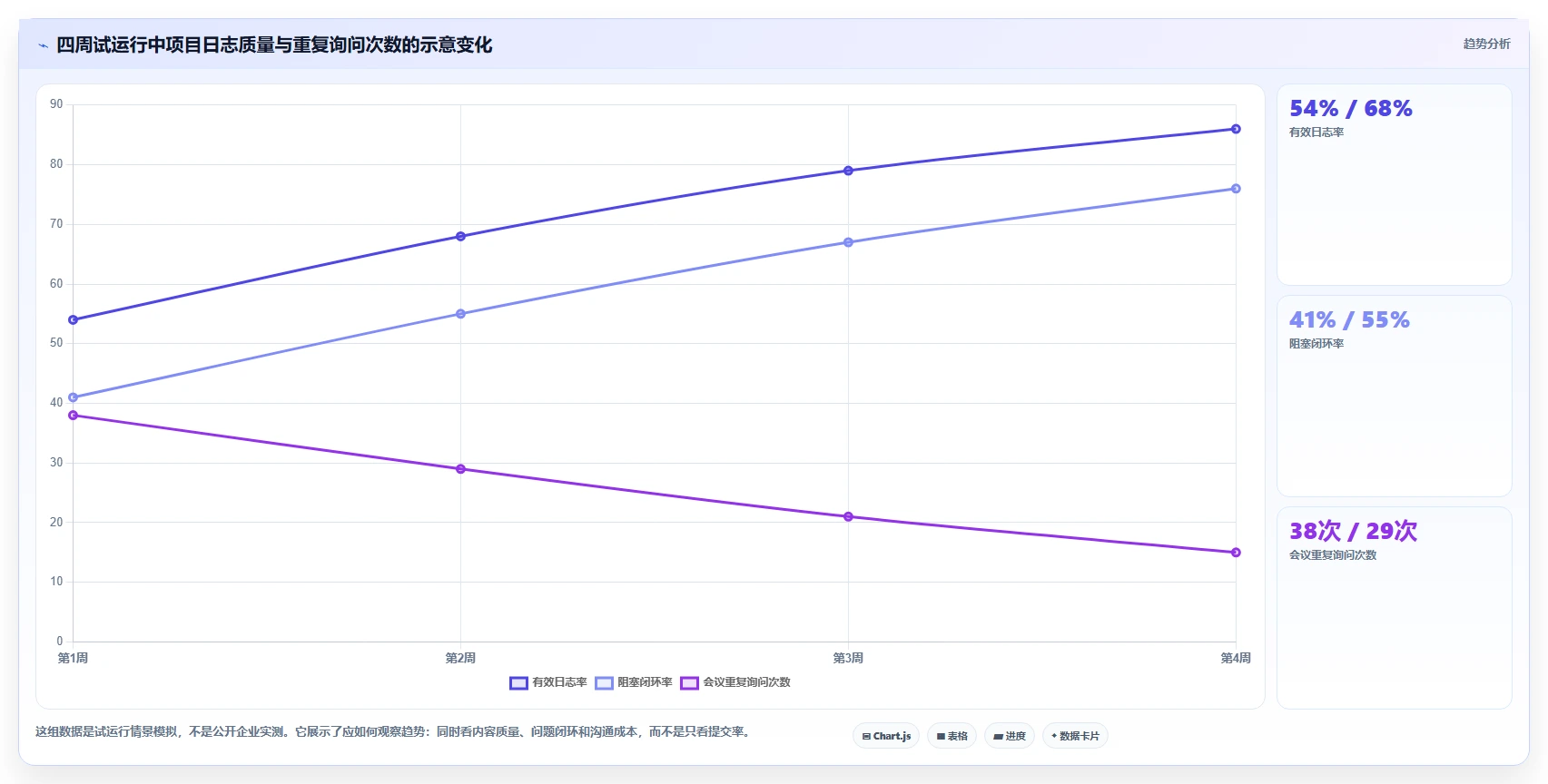Toggle the 有效日志率 legend item
The height and width of the screenshot is (784, 1548).
pos(548,682)
